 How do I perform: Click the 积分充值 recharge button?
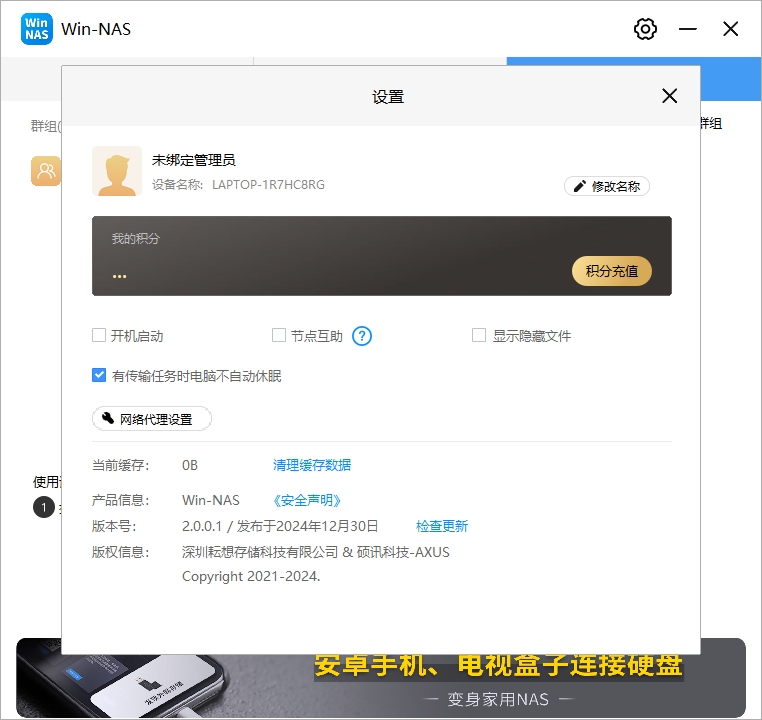tap(611, 271)
